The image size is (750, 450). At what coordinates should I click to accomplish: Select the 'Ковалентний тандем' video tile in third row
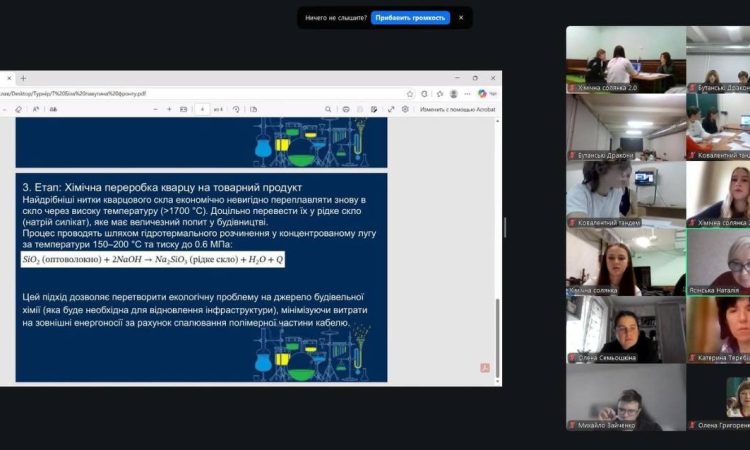coord(626,195)
